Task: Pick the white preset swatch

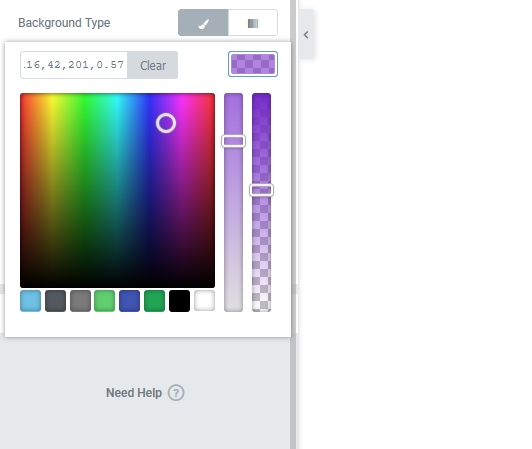Action: [x=205, y=300]
